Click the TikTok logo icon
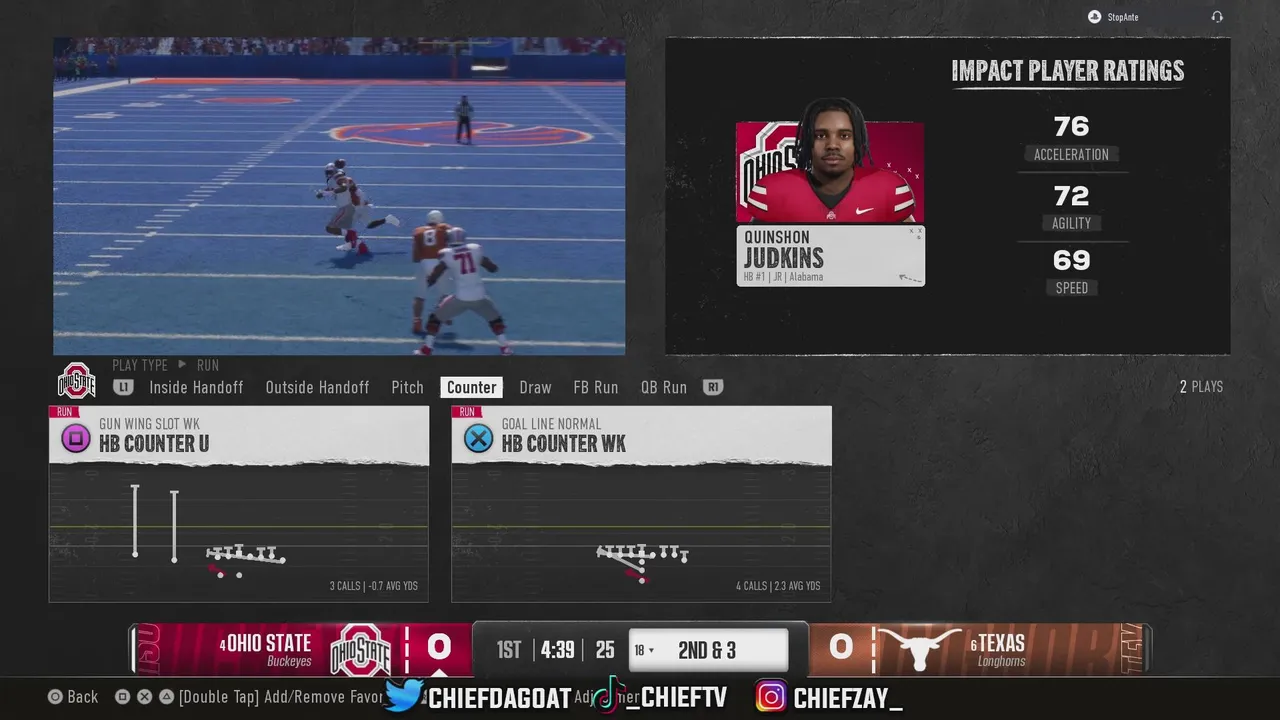This screenshot has width=1280, height=720. (608, 696)
